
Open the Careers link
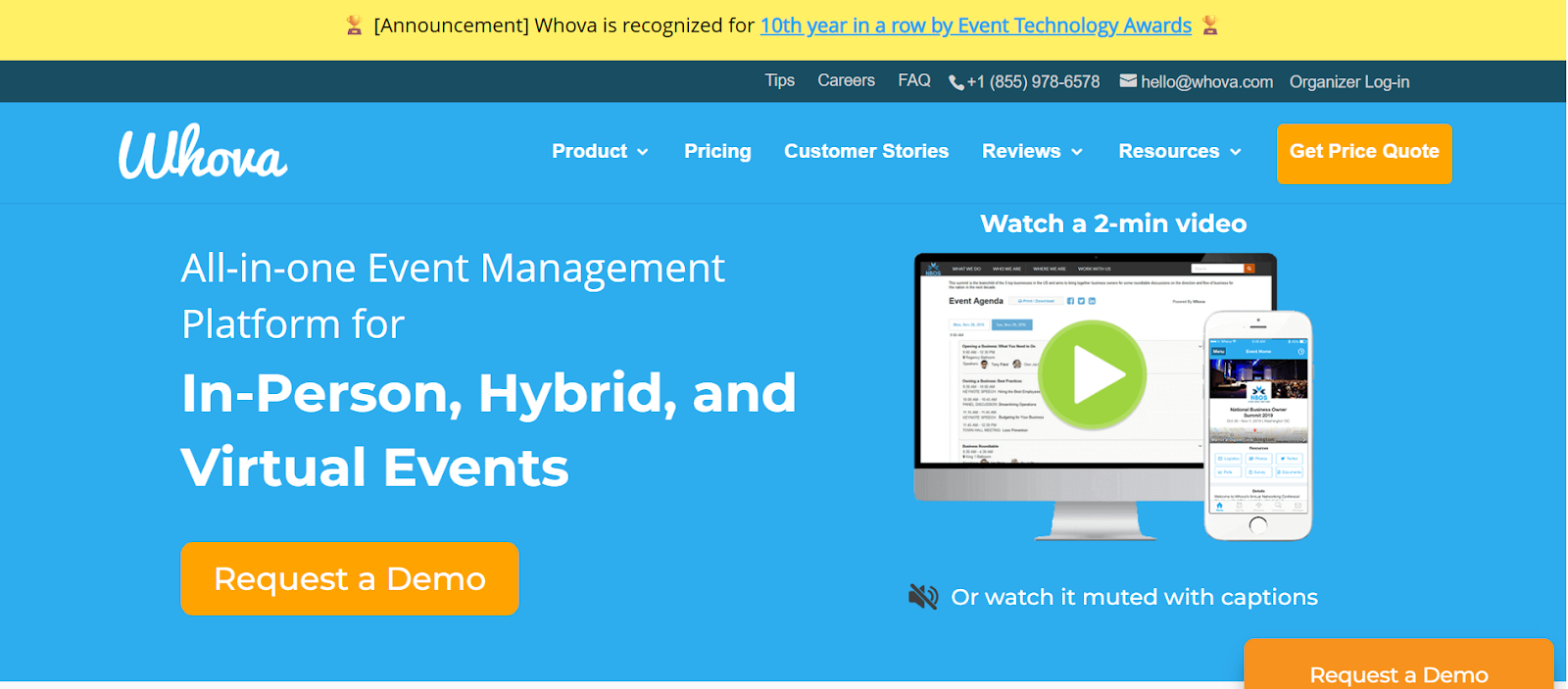click(x=847, y=80)
